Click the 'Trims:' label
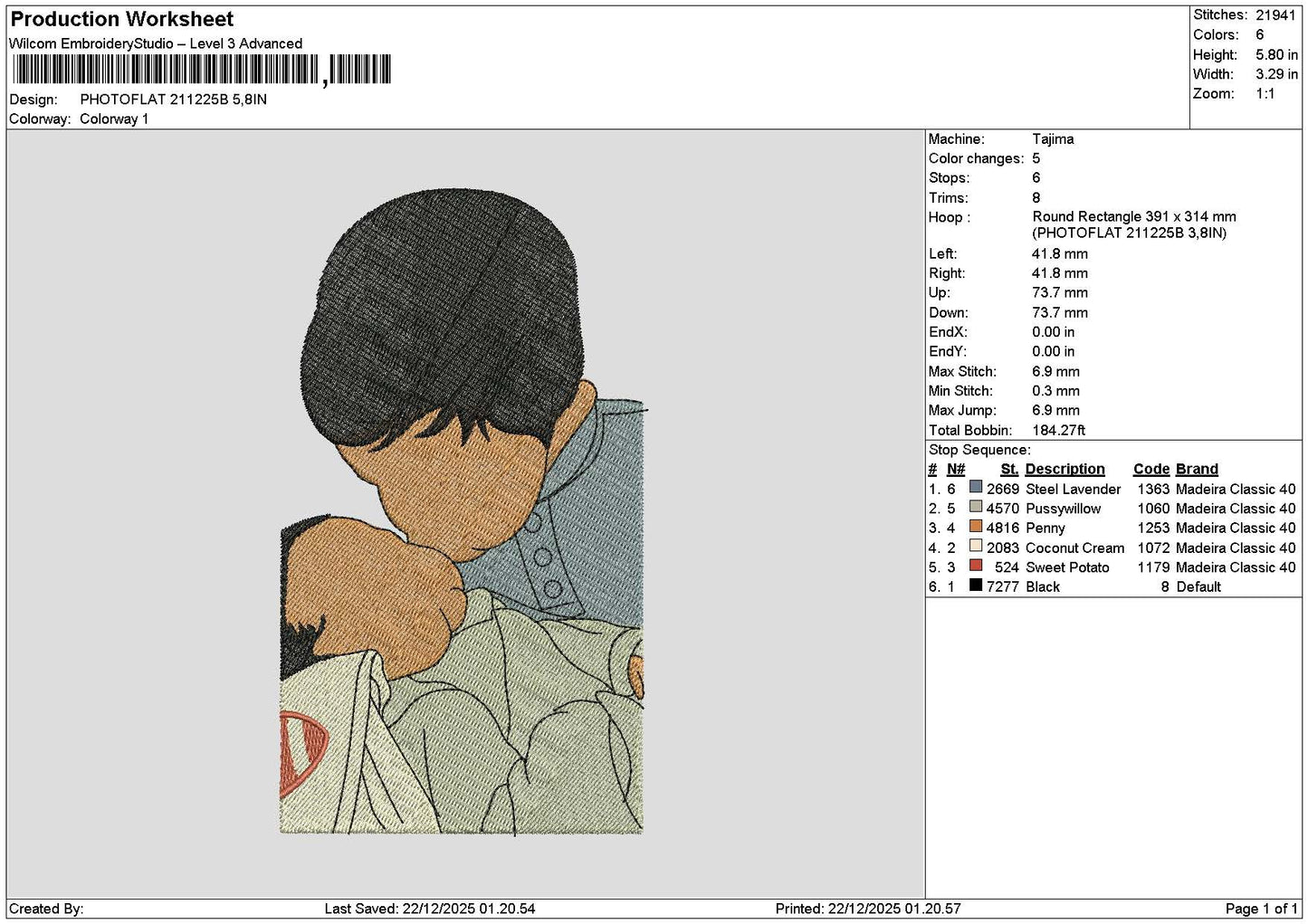Image resolution: width=1308 pixels, height=924 pixels. (949, 198)
